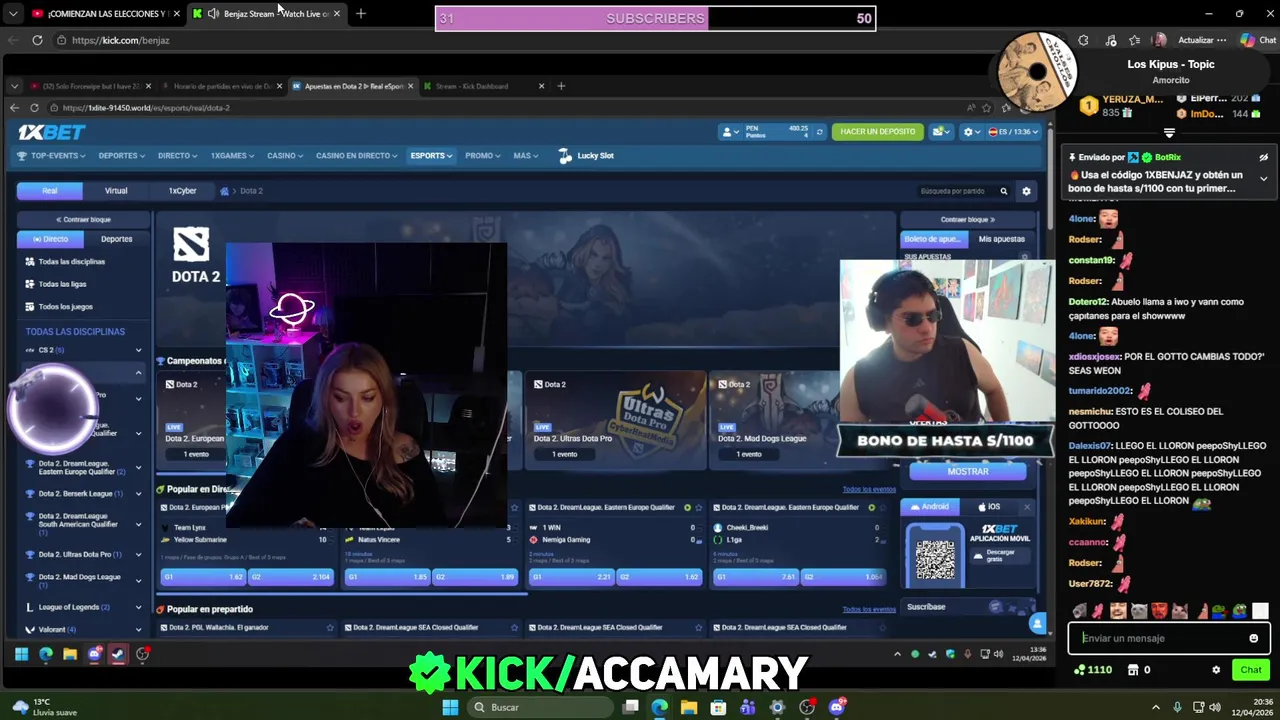Expand the pinned BotRix message chevron

click(1263, 179)
